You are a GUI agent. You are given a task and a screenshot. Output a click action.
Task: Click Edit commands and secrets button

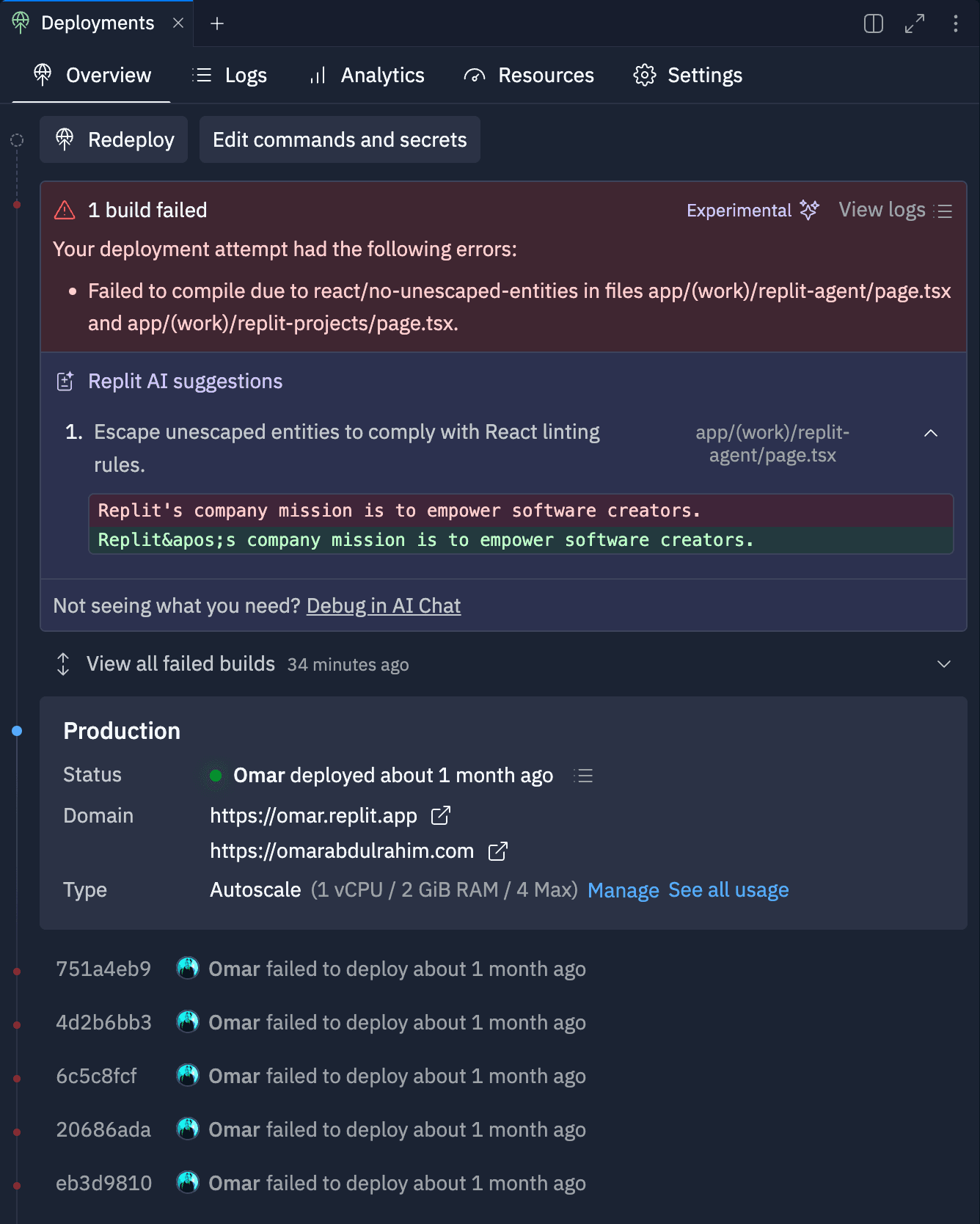tap(340, 139)
